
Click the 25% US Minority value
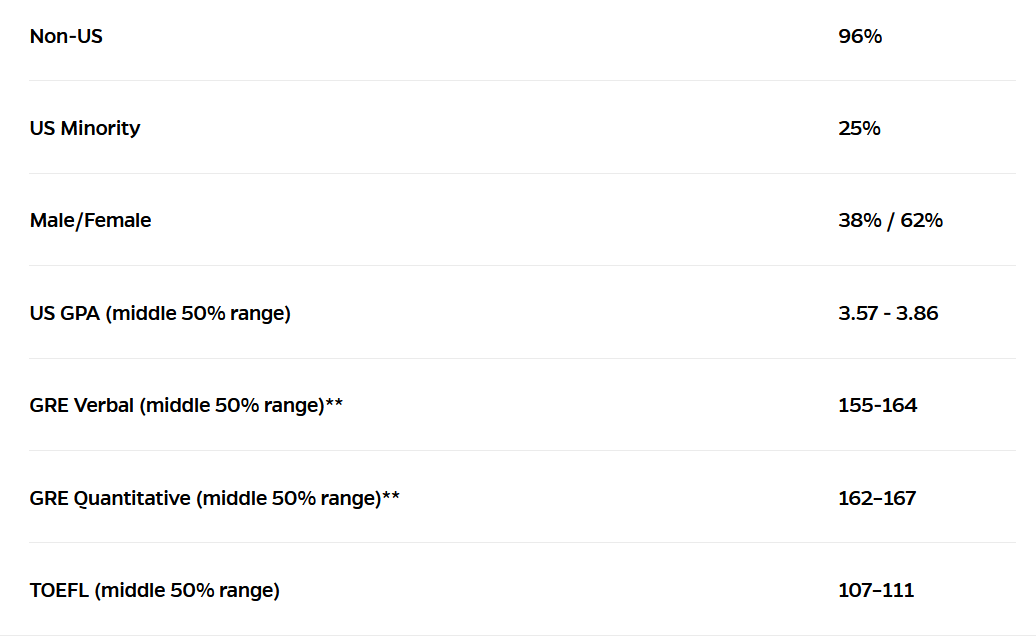click(x=859, y=128)
